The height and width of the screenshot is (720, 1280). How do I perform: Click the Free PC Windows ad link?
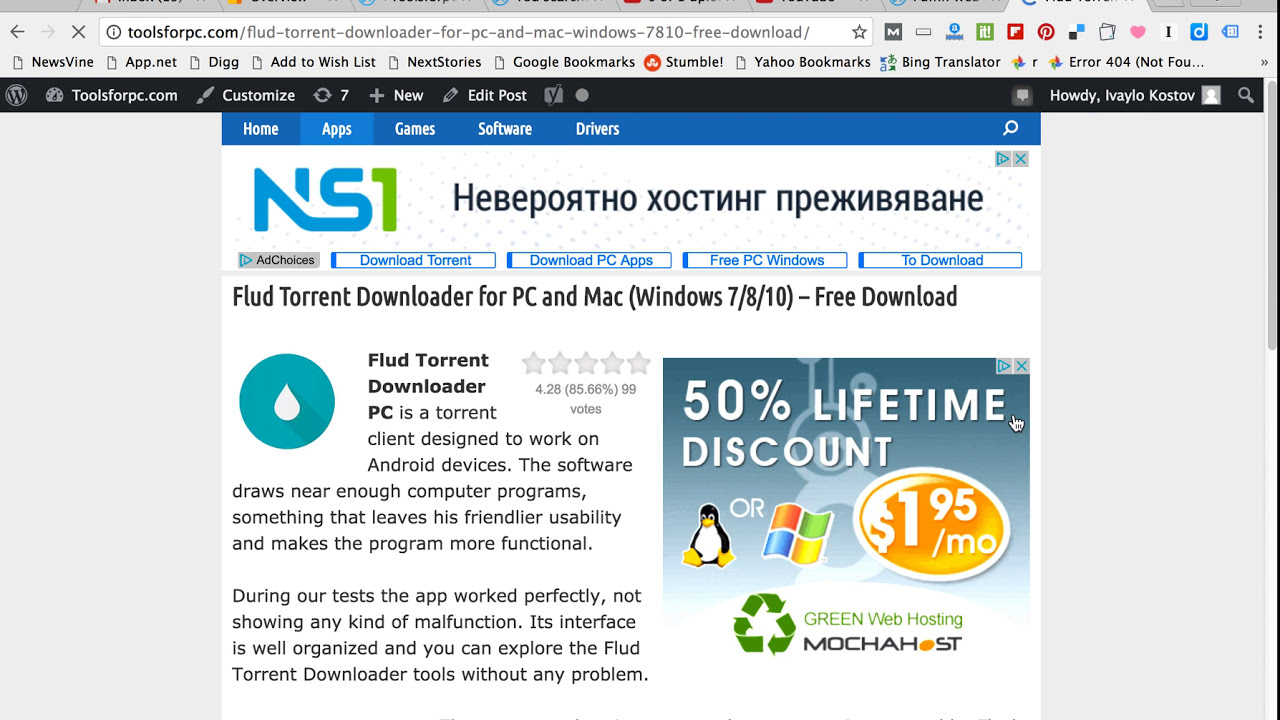coord(766,260)
